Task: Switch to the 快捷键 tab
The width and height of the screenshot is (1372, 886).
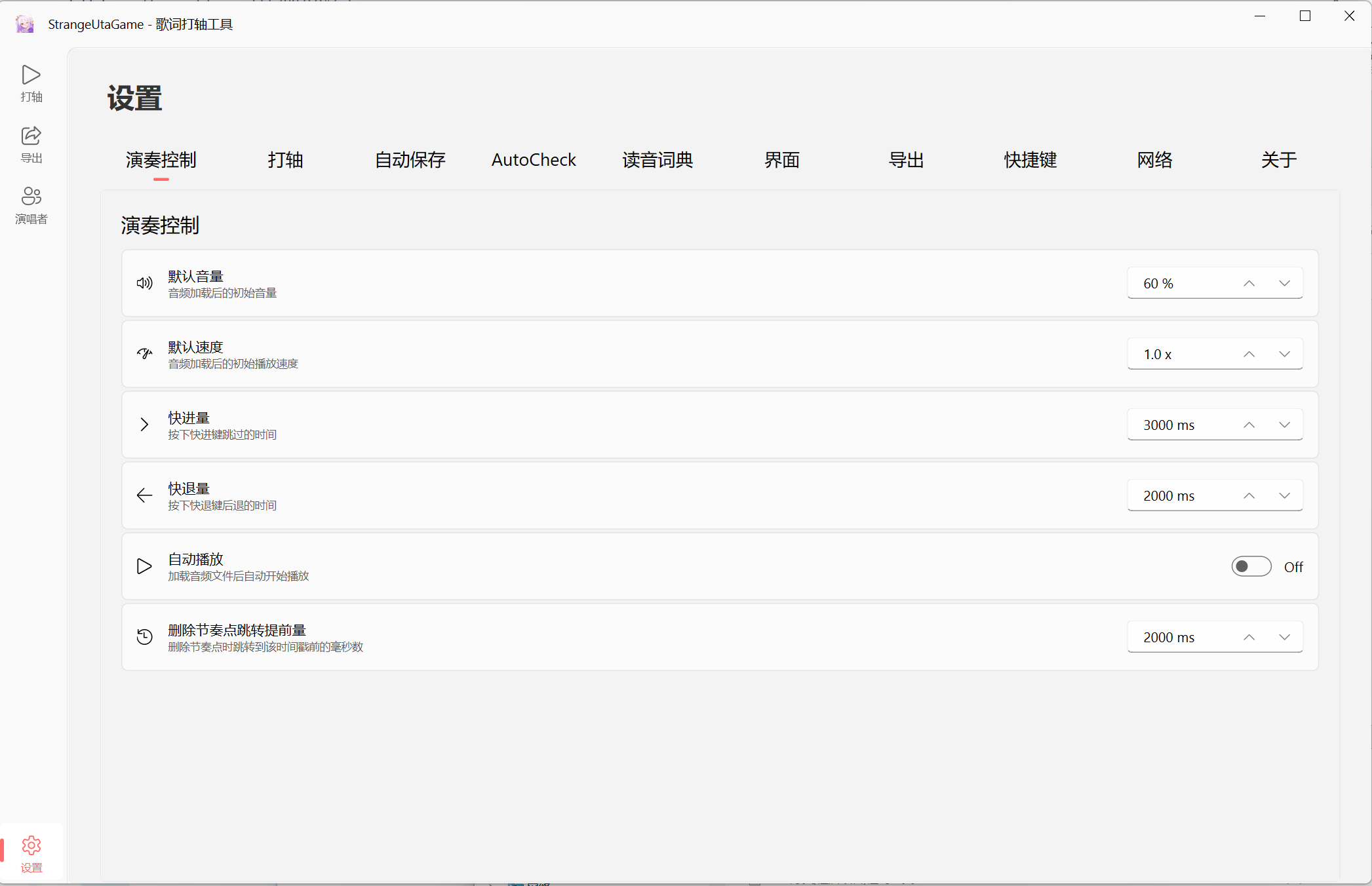Action: coord(1030,160)
